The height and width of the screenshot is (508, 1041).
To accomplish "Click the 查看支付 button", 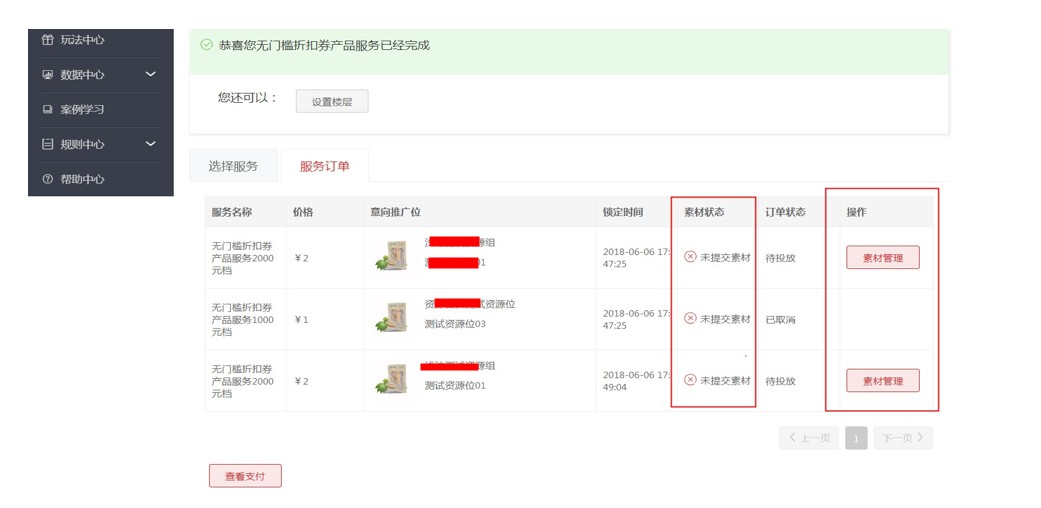I will click(x=245, y=477).
